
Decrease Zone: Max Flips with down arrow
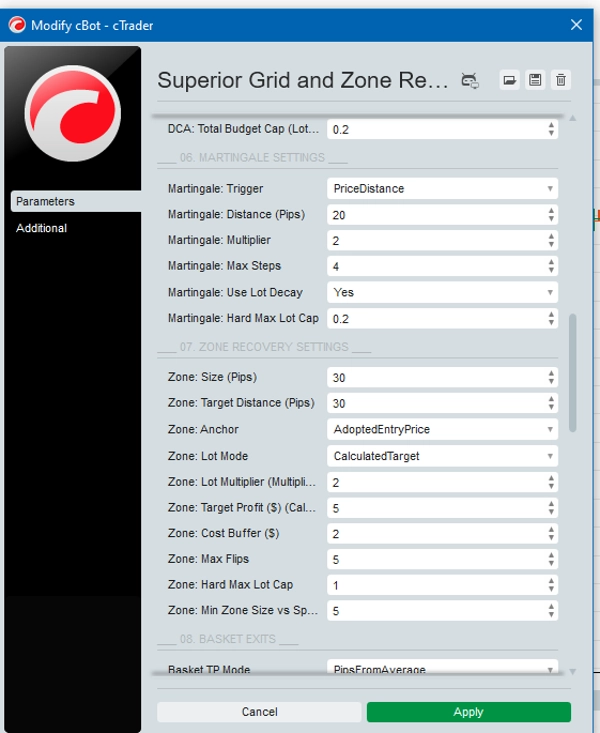pos(551,564)
